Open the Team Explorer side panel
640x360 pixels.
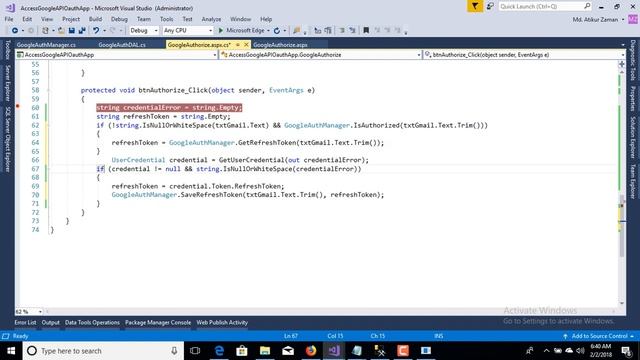tap(633, 182)
